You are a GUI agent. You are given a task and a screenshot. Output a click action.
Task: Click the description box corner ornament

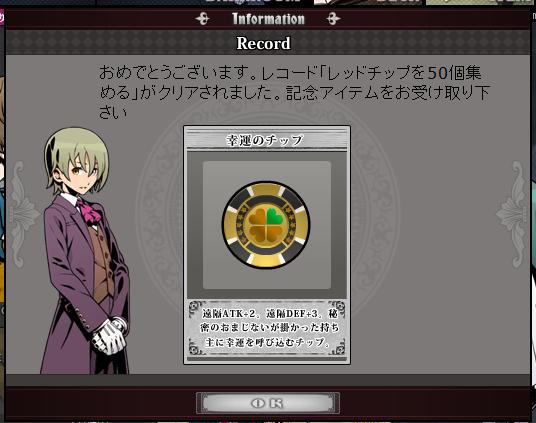coord(197,307)
